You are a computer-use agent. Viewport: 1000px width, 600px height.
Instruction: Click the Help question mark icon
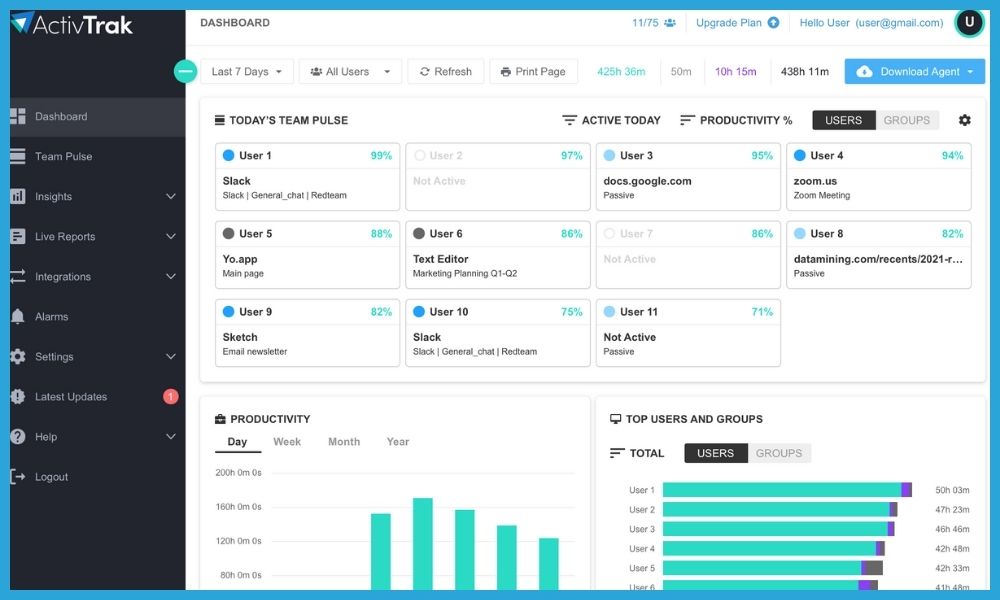[x=18, y=437]
